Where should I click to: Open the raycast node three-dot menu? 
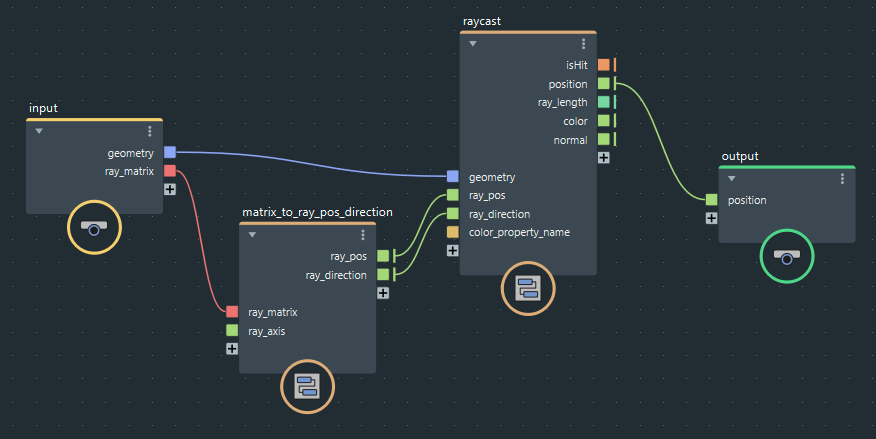click(x=583, y=44)
